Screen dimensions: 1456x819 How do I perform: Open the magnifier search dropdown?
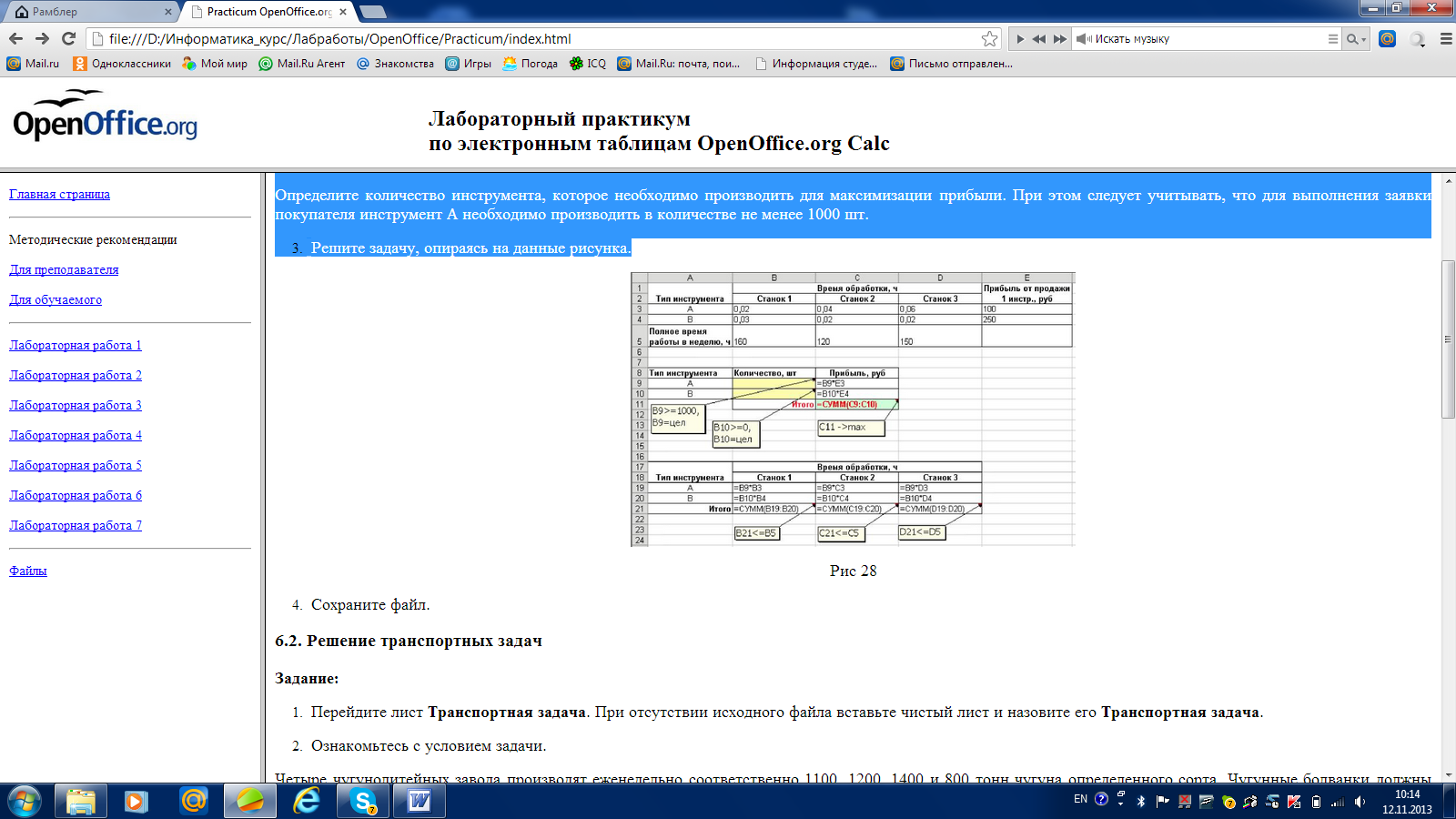tap(1356, 39)
